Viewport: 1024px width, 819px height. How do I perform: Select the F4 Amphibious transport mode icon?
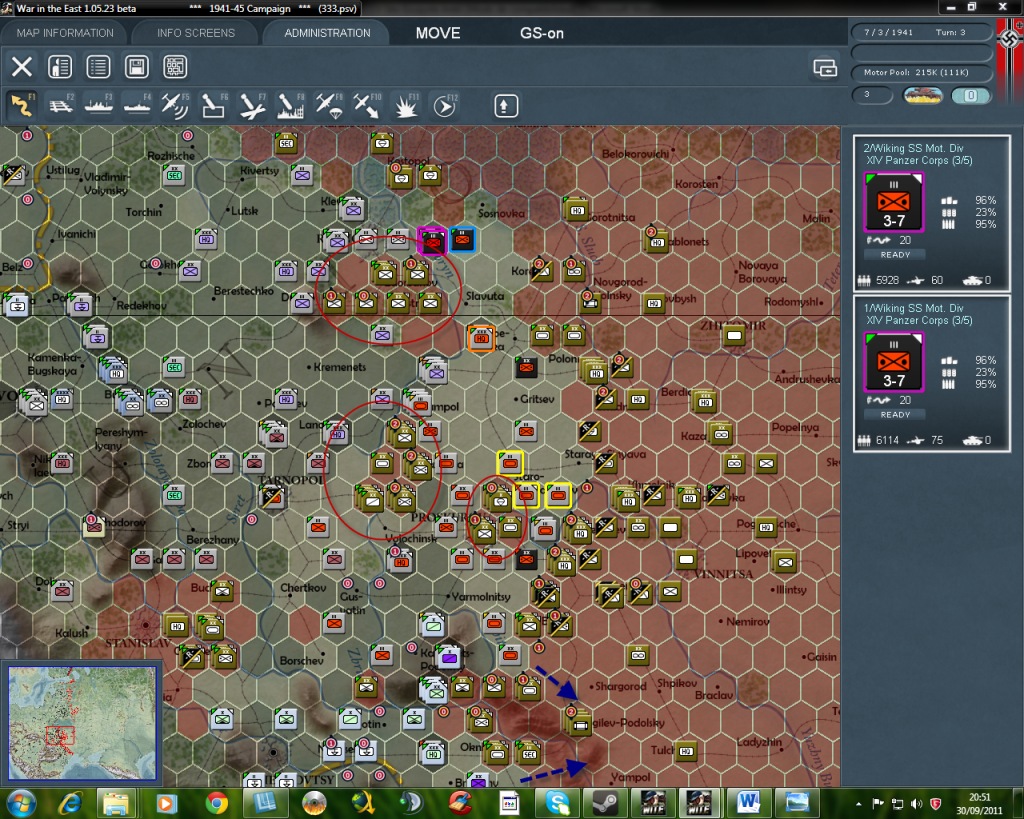tap(137, 106)
